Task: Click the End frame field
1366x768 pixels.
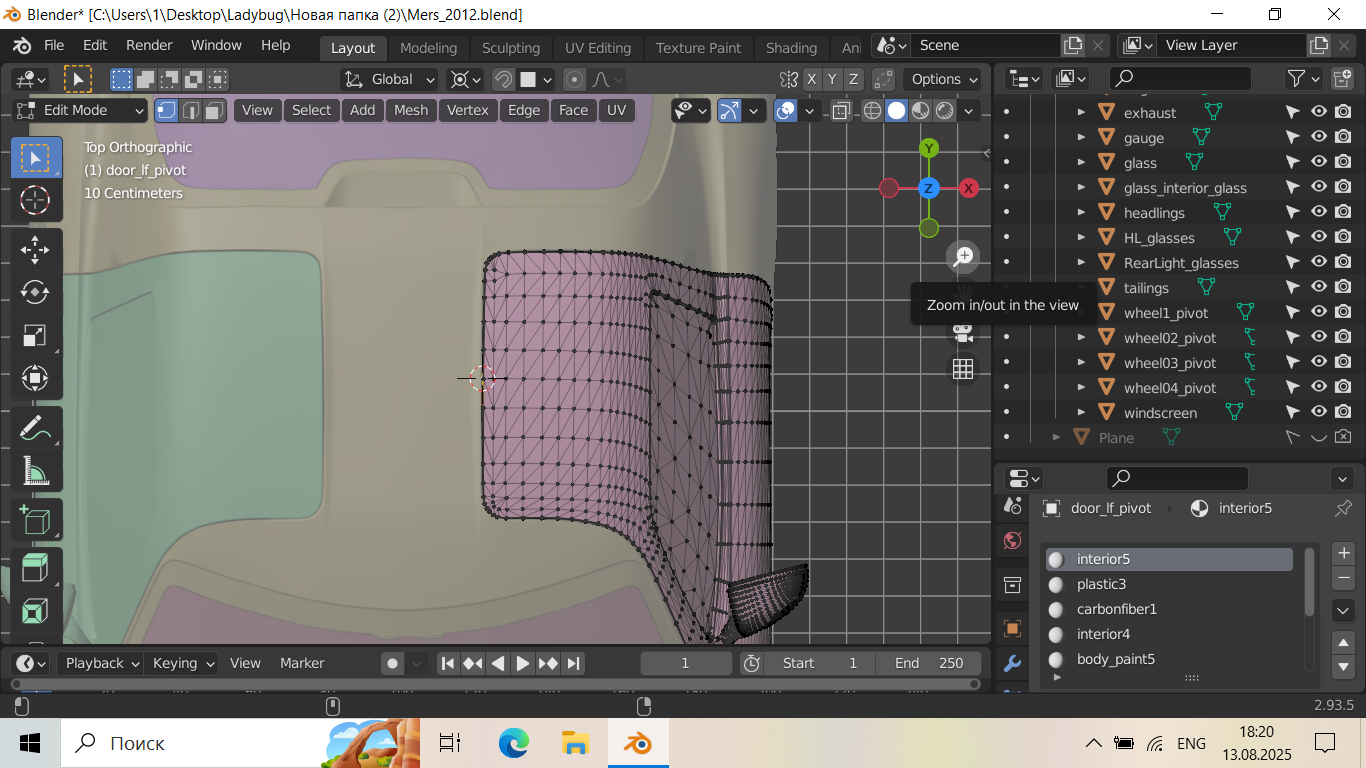Action: (928, 663)
